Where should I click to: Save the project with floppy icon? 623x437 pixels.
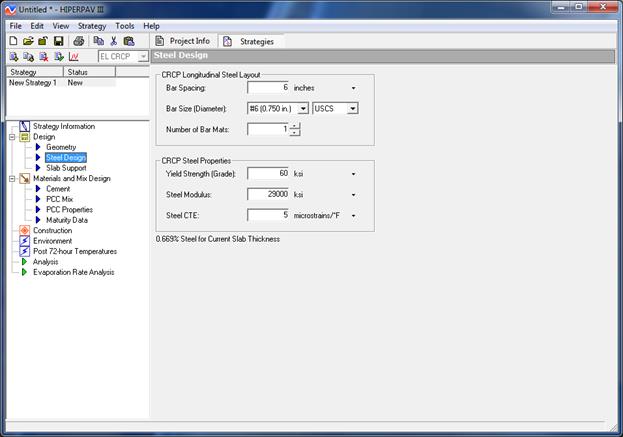coord(58,41)
